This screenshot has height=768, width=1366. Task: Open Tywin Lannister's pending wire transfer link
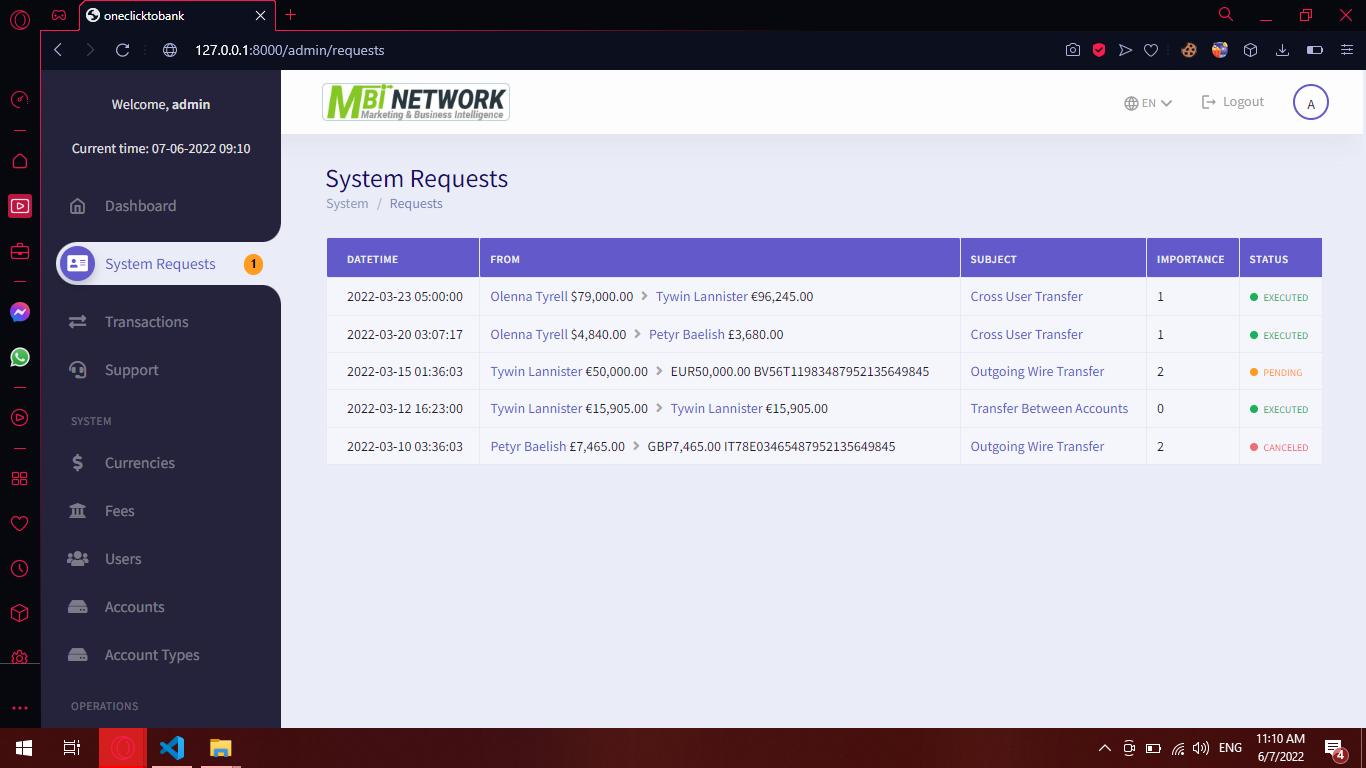tap(1037, 371)
